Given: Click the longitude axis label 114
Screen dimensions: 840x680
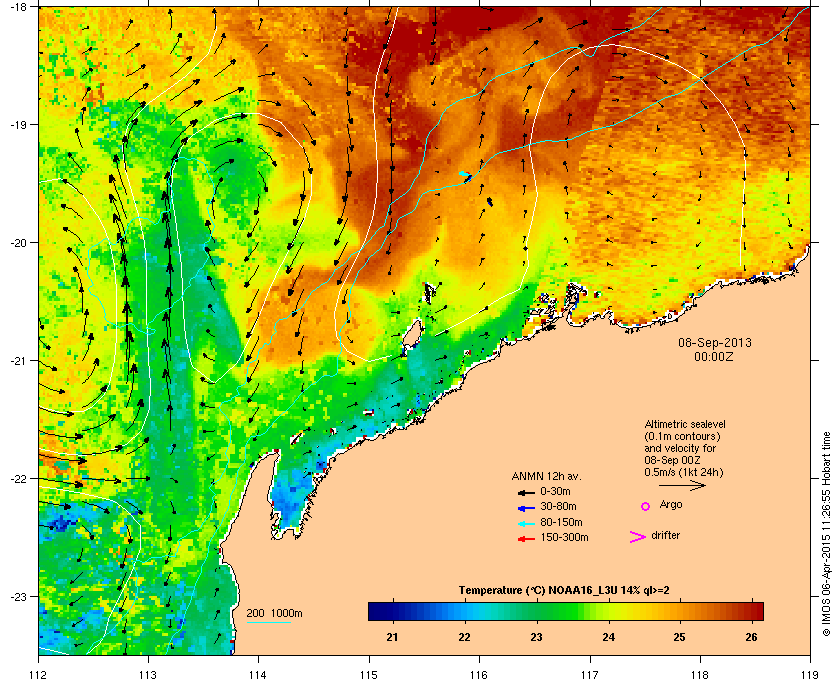Looking at the screenshot, I should (x=258, y=674).
